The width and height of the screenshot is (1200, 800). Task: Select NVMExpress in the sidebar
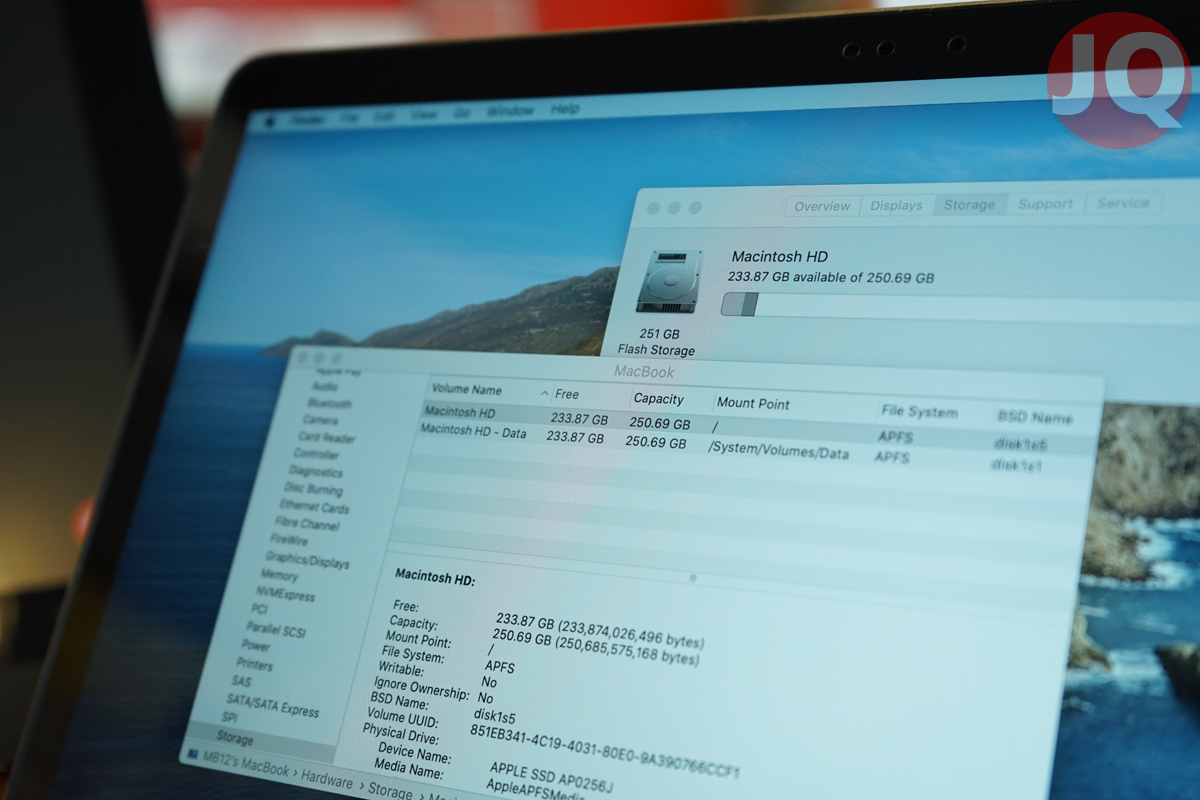tap(285, 595)
